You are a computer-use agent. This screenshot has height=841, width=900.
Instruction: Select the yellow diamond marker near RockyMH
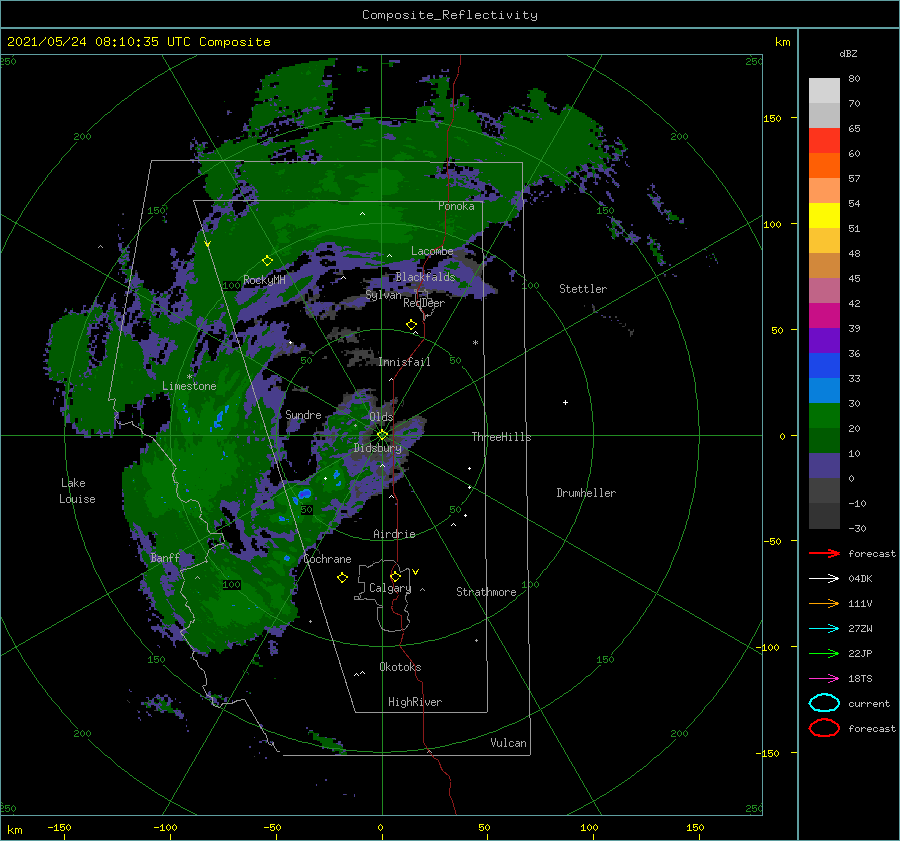[267, 261]
